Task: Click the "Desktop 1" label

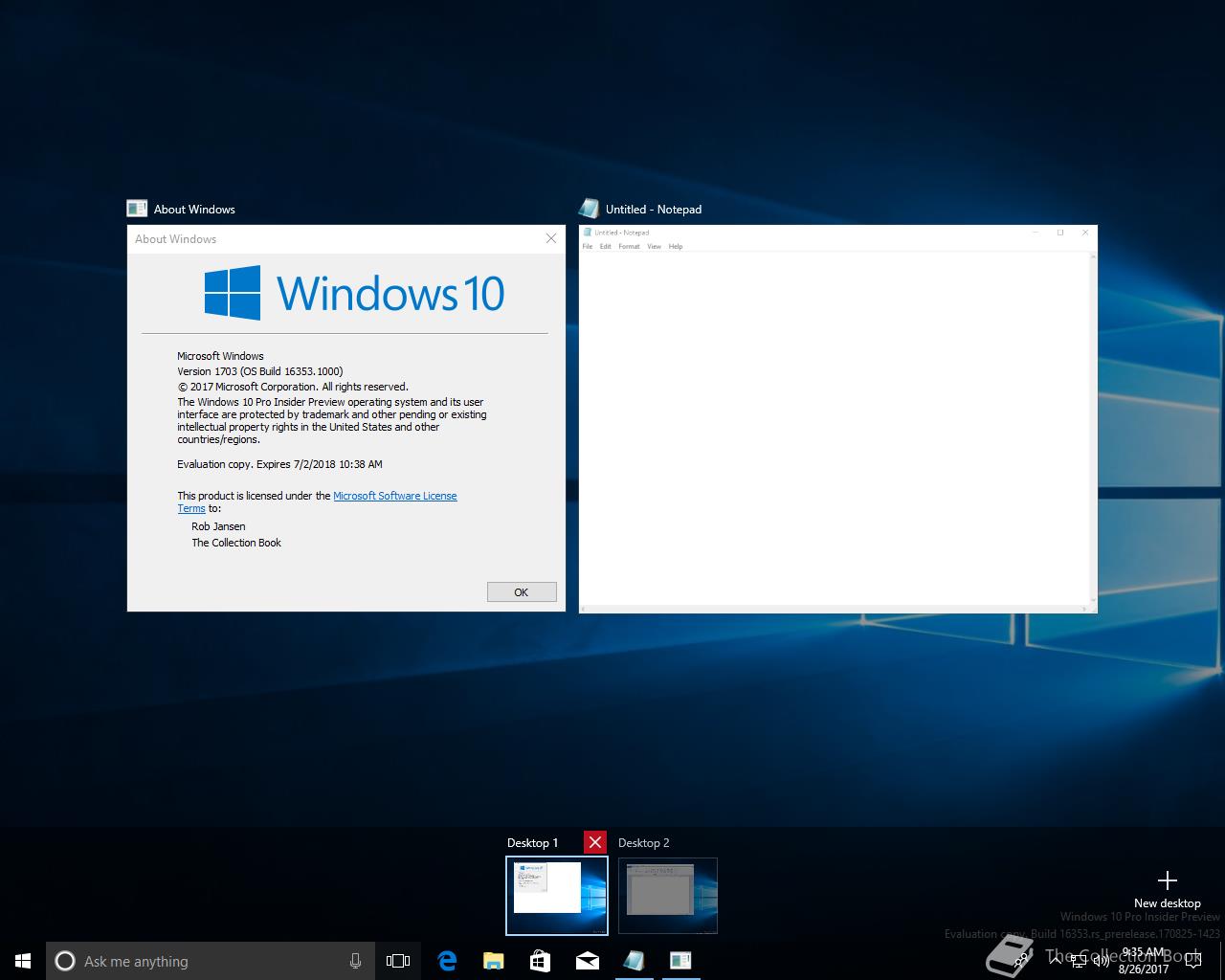Action: pyautogui.click(x=532, y=842)
